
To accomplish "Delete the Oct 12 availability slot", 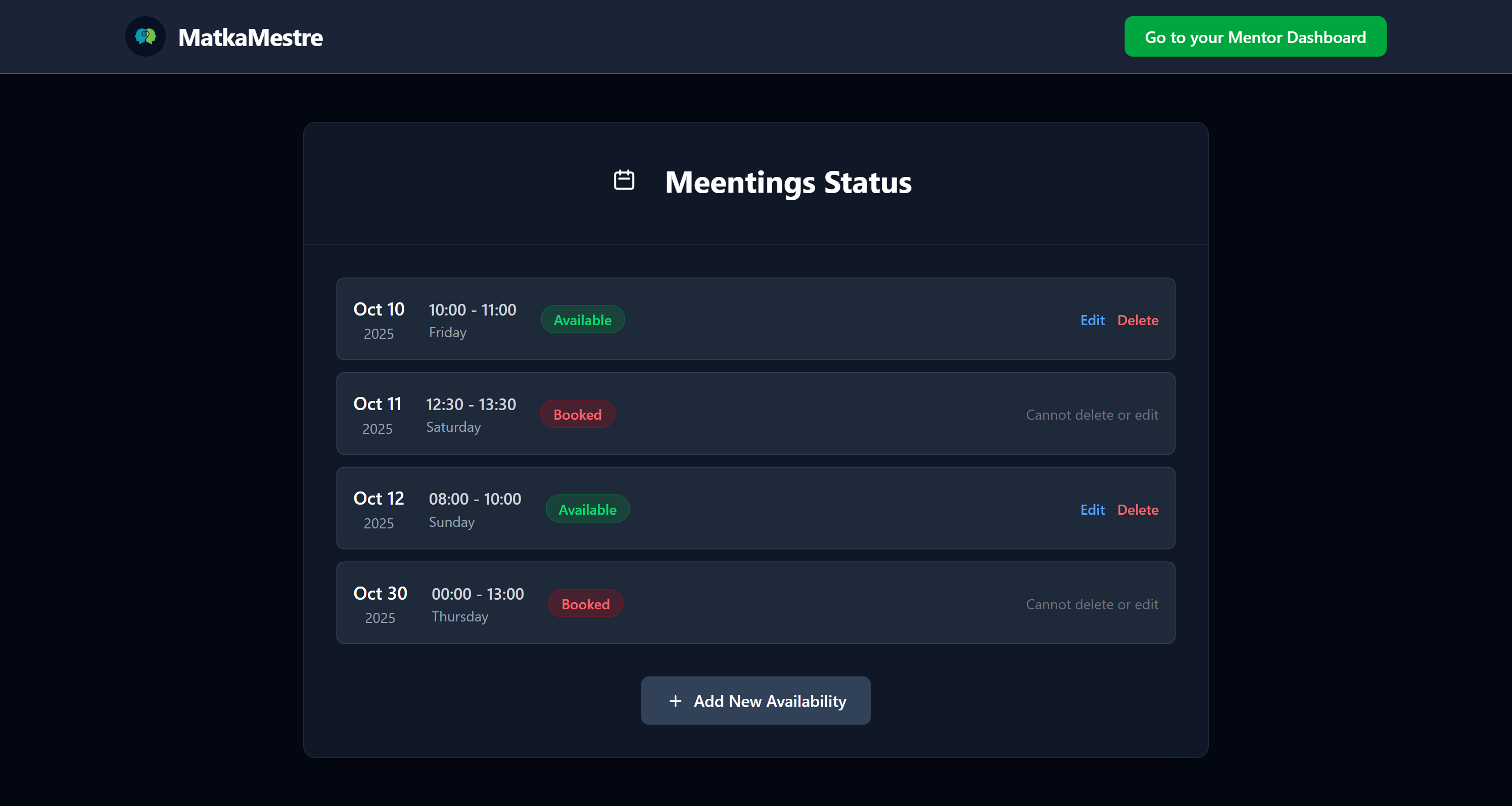I will [x=1138, y=510].
